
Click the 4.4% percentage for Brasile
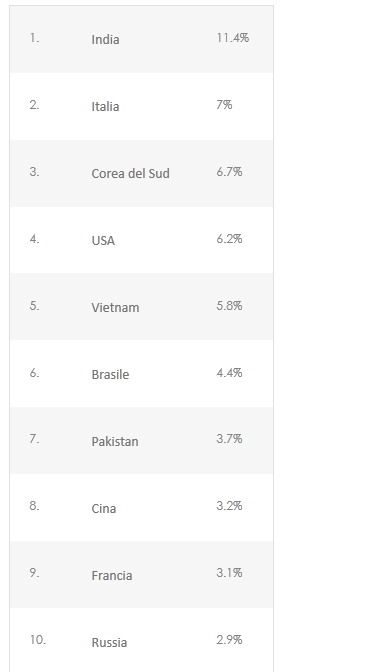229,373
